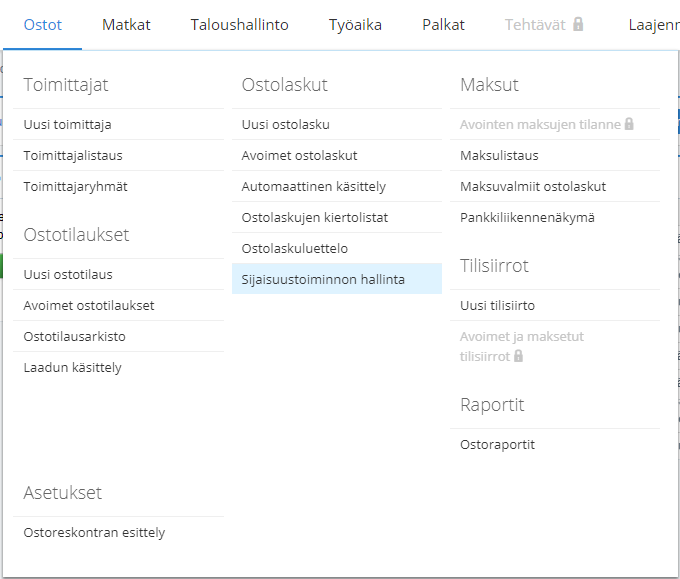Click the Toimittajat section heading

coord(66,85)
